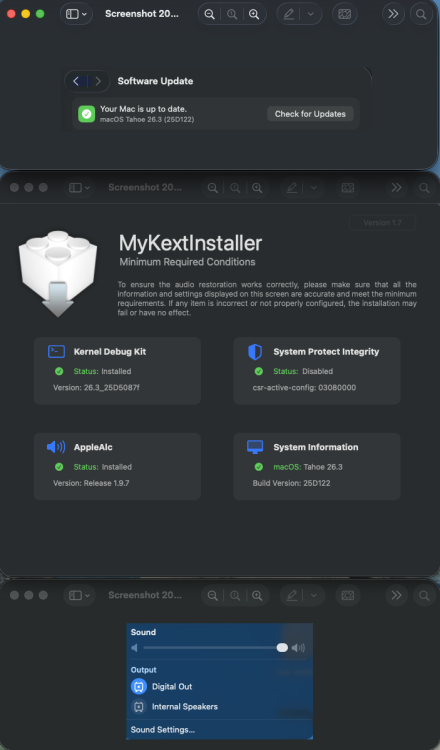Select 'macOS Tahoe 26.3 (25D122)' text
The height and width of the screenshot is (750, 440).
[x=147, y=119]
